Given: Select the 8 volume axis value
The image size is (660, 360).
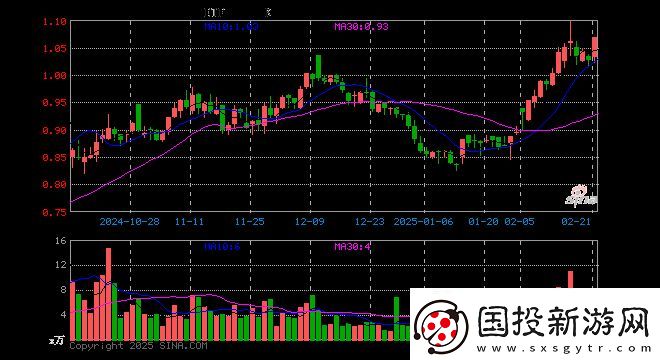Looking at the screenshot, I should coord(64,290).
